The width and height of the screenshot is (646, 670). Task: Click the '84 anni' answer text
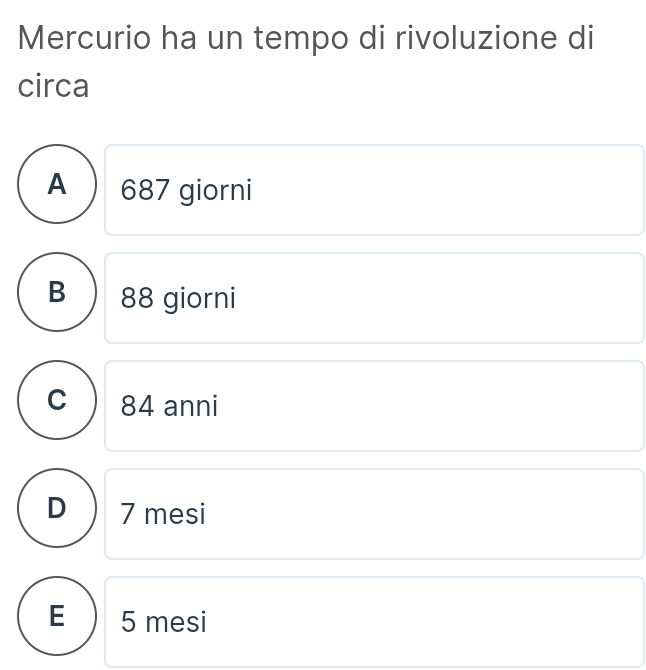169,406
